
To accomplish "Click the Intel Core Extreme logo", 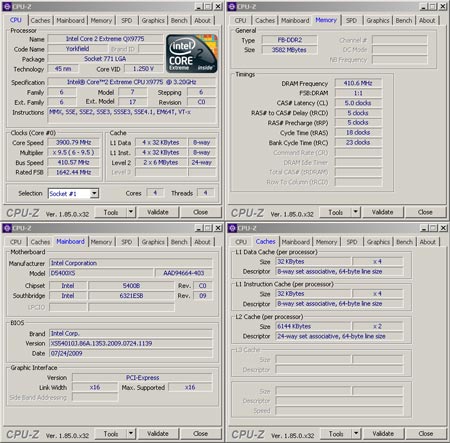I will [192, 53].
